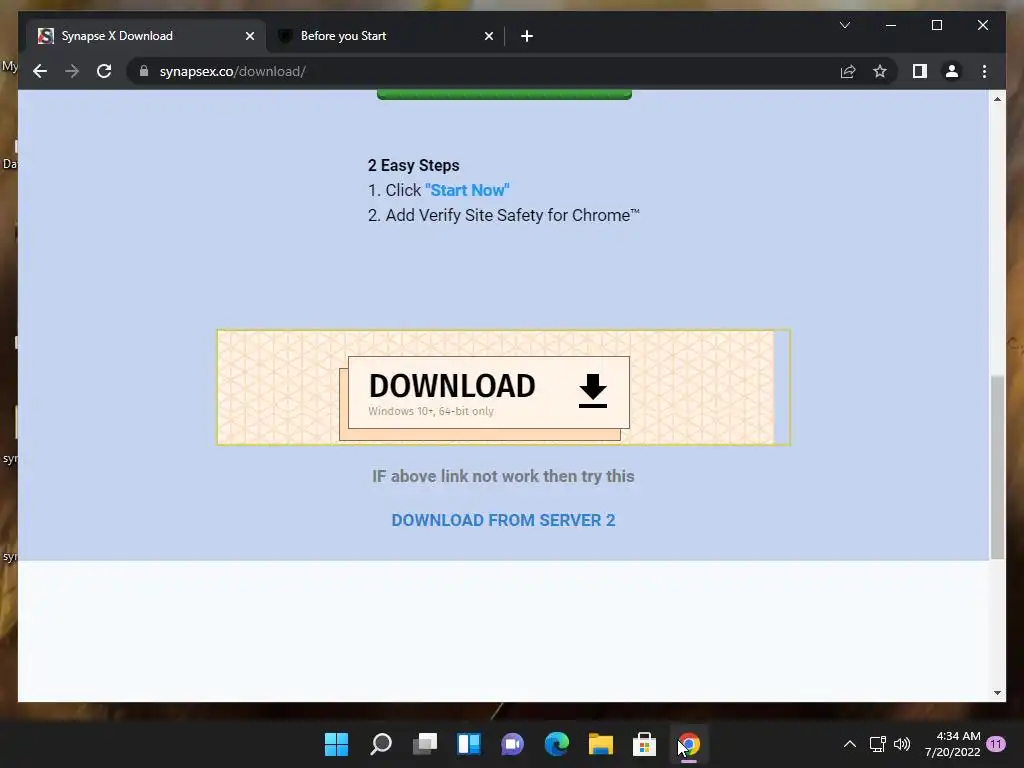Switch to Before you Start tab
The image size is (1024, 768).
point(385,36)
